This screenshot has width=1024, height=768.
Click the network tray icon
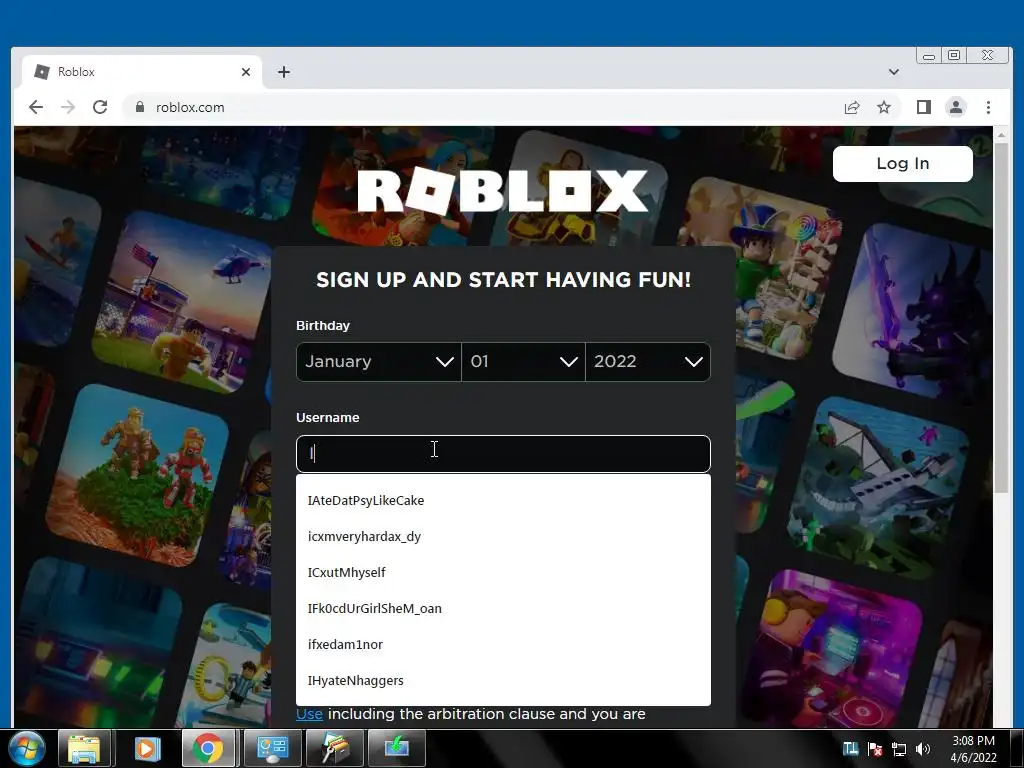pyautogui.click(x=899, y=749)
